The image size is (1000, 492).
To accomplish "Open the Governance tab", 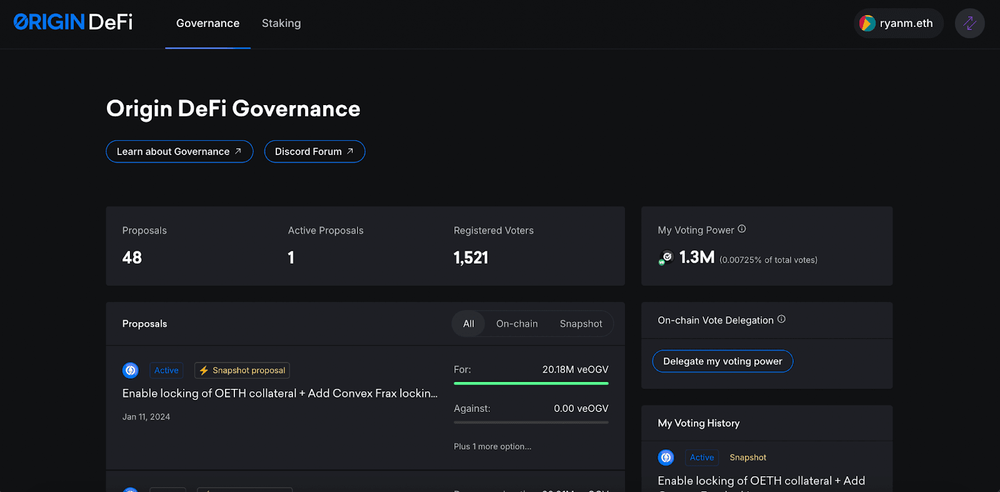I will (x=207, y=23).
